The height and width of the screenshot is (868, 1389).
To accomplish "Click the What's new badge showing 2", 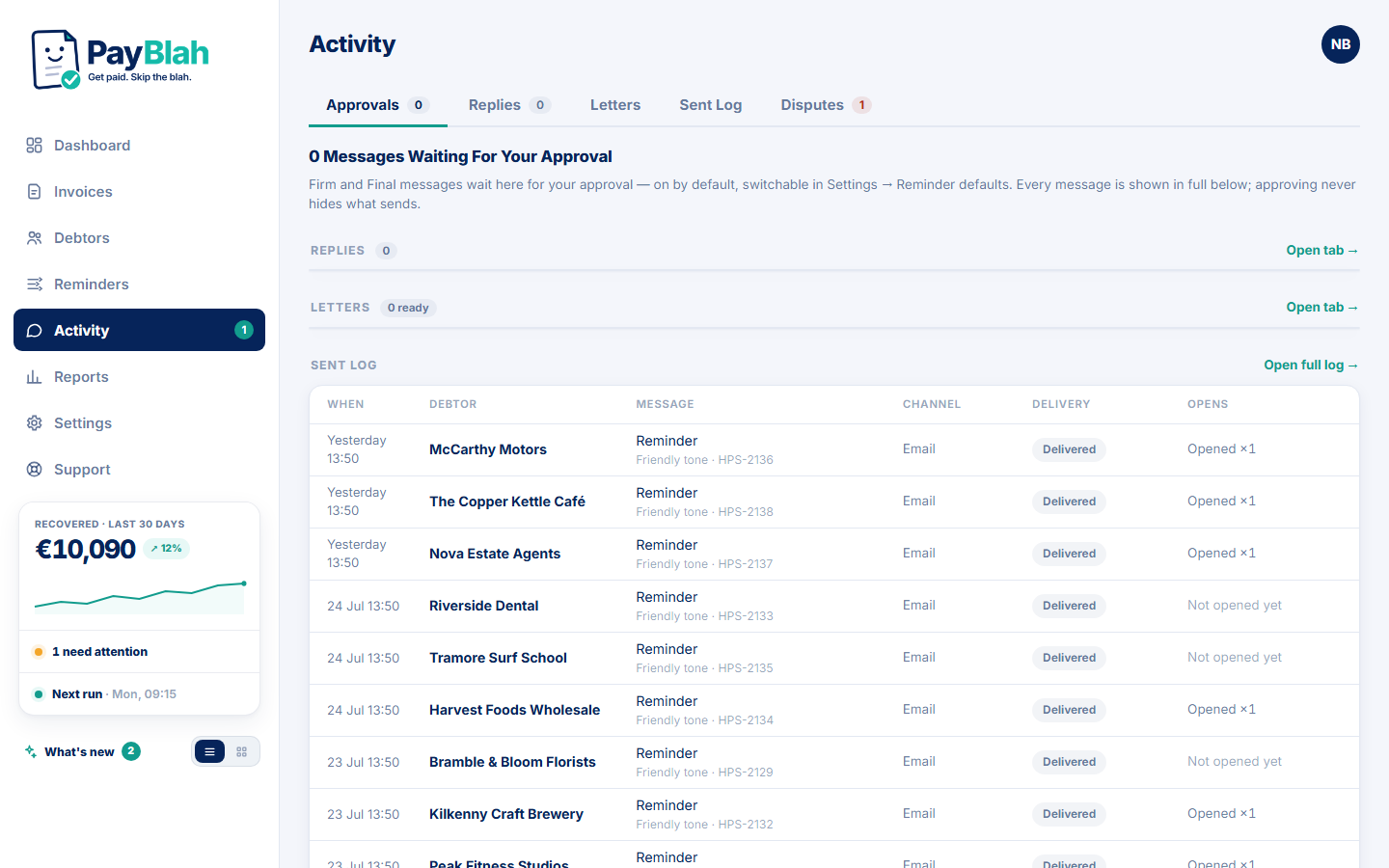I will coord(131,751).
